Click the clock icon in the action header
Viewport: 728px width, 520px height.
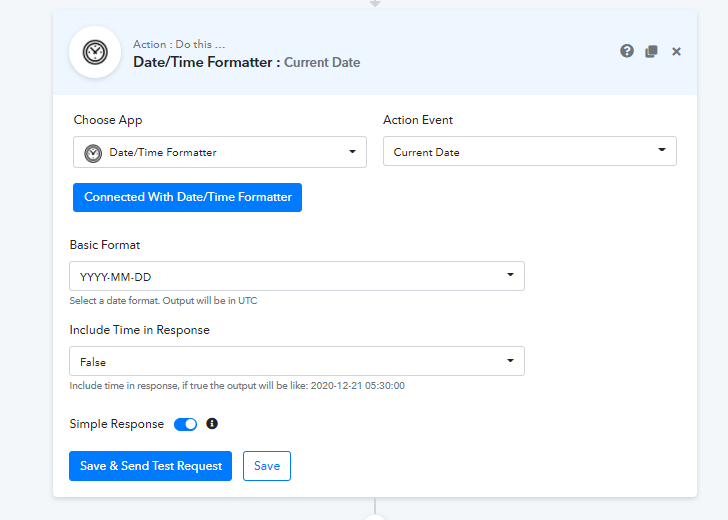(x=95, y=52)
